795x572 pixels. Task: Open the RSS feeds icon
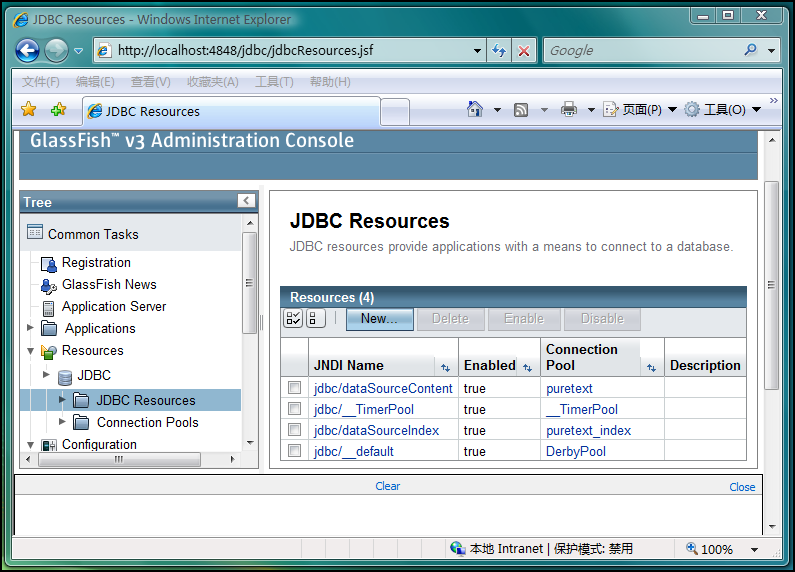(521, 110)
